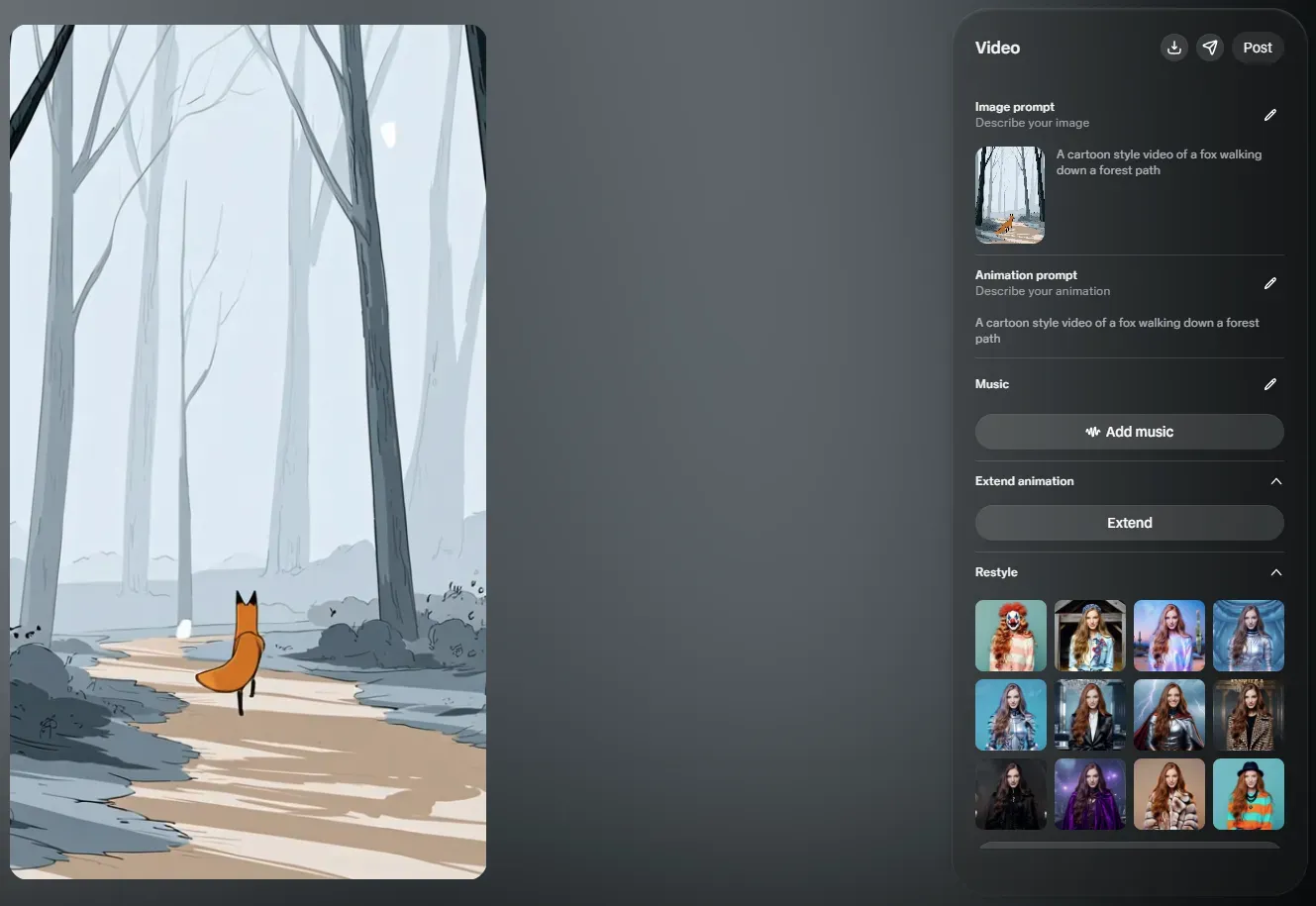
Task: Click the share paper-plane icon
Action: 1210,48
